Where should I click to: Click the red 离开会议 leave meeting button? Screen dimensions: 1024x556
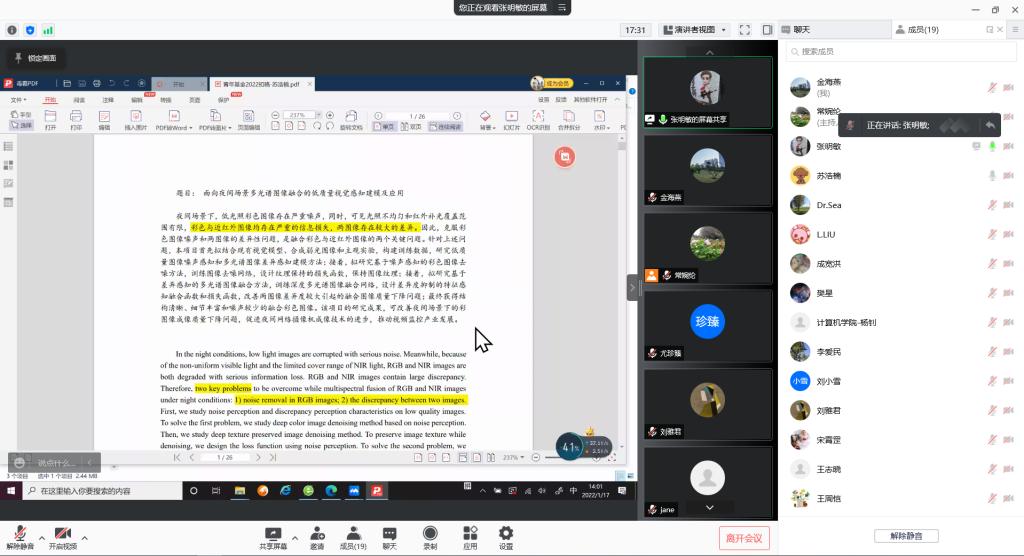[744, 538]
